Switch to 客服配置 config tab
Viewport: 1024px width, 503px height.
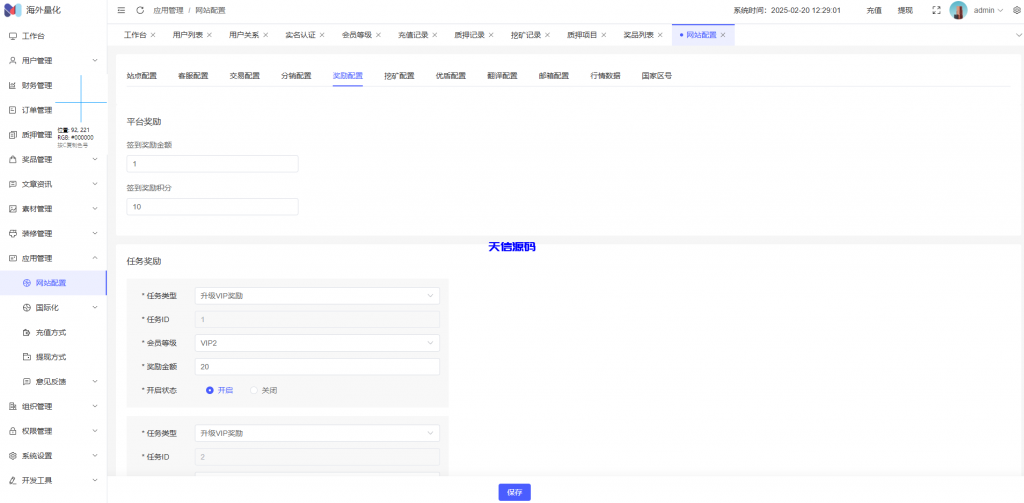(x=193, y=76)
